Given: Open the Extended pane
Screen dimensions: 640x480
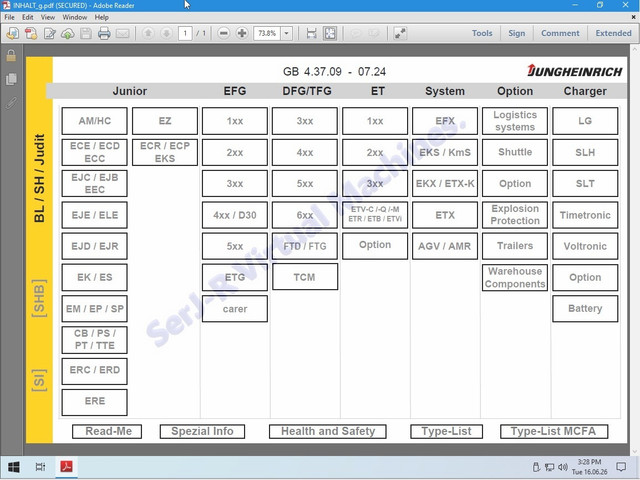Looking at the screenshot, I should 613,33.
